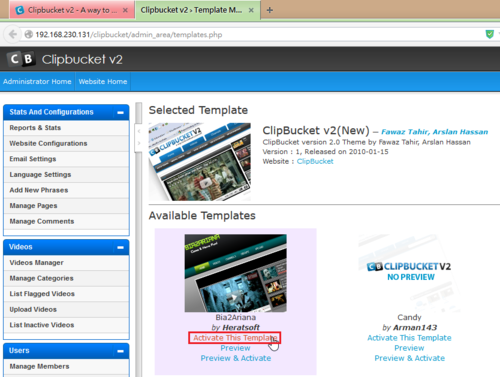Click the Bia2Ariana template thumbnail
This screenshot has height=377, width=500.
point(236,273)
